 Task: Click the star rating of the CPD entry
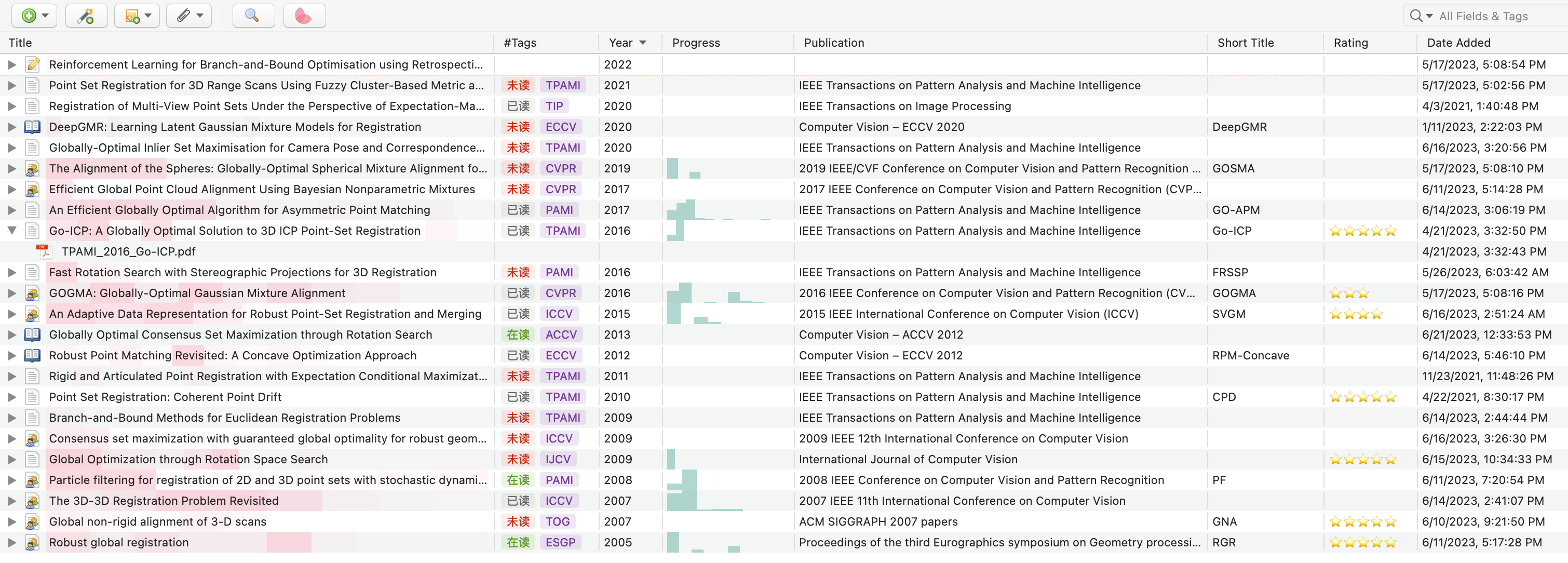pyautogui.click(x=1363, y=397)
